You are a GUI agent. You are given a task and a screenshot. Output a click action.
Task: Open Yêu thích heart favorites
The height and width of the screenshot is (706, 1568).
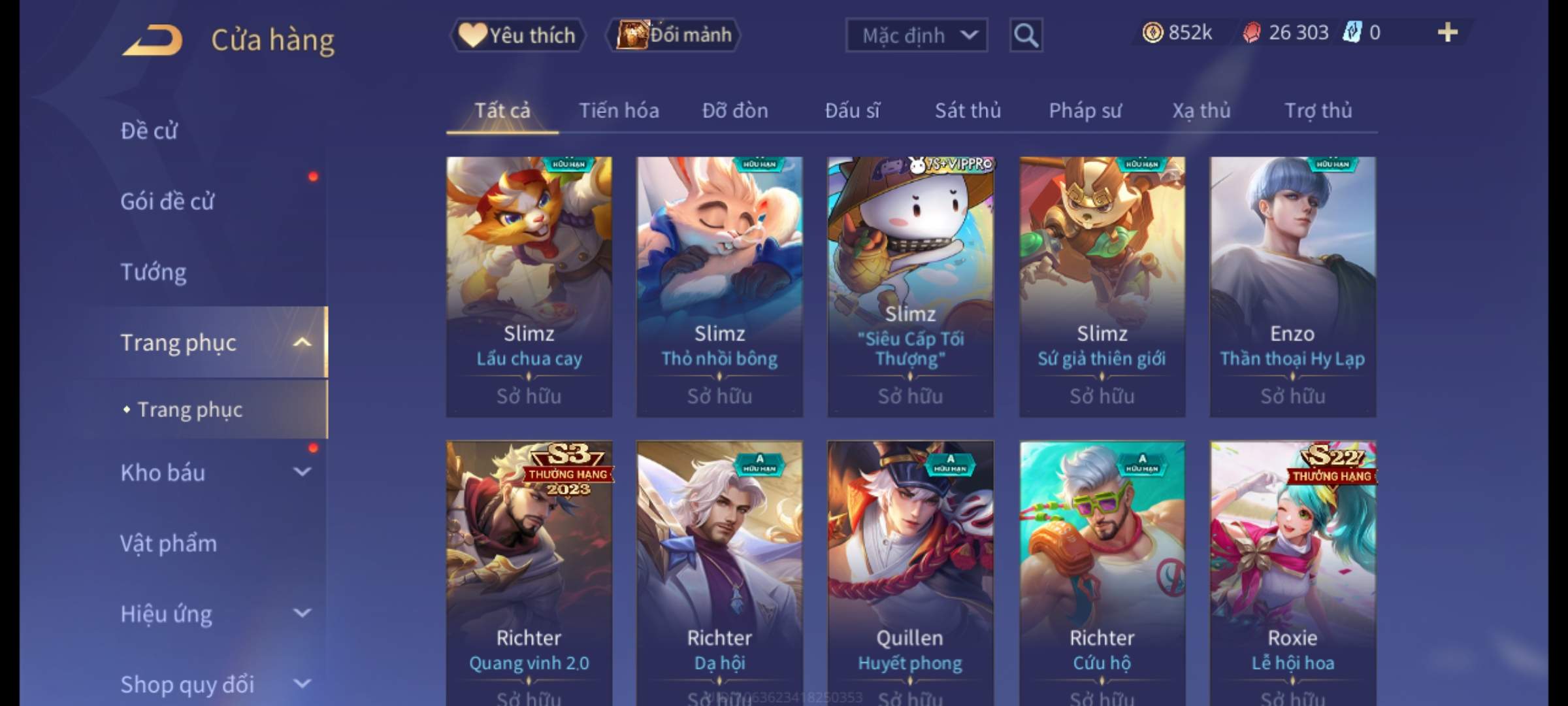(x=517, y=35)
